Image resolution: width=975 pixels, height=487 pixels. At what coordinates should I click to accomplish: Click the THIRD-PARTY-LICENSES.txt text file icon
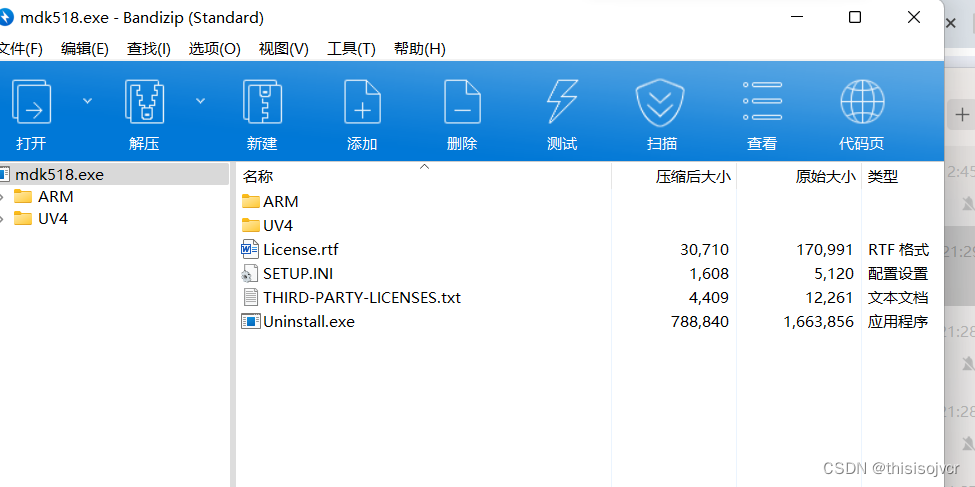click(250, 297)
